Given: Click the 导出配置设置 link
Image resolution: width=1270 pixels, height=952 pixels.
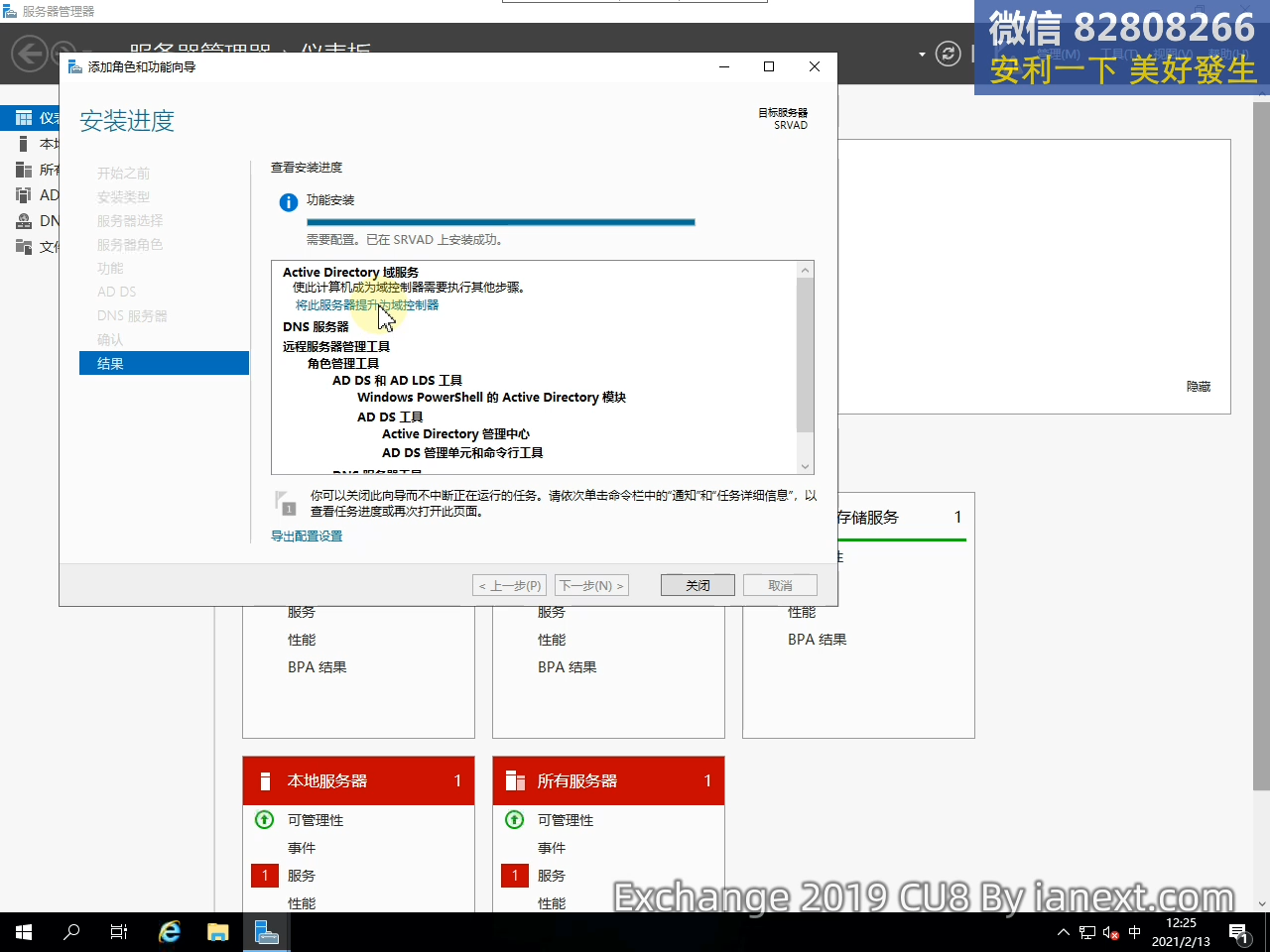Looking at the screenshot, I should point(307,536).
